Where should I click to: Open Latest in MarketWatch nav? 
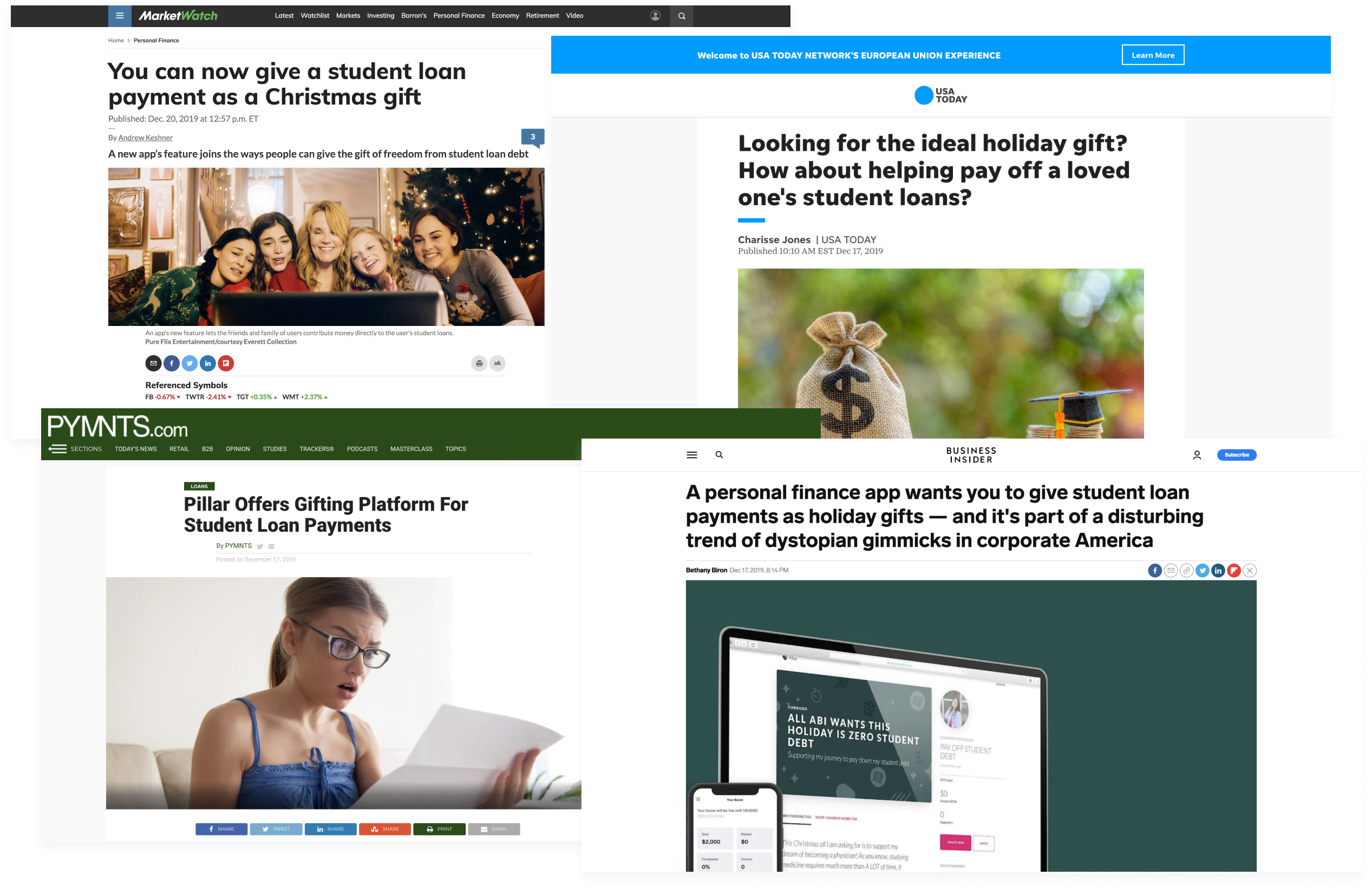pos(284,16)
